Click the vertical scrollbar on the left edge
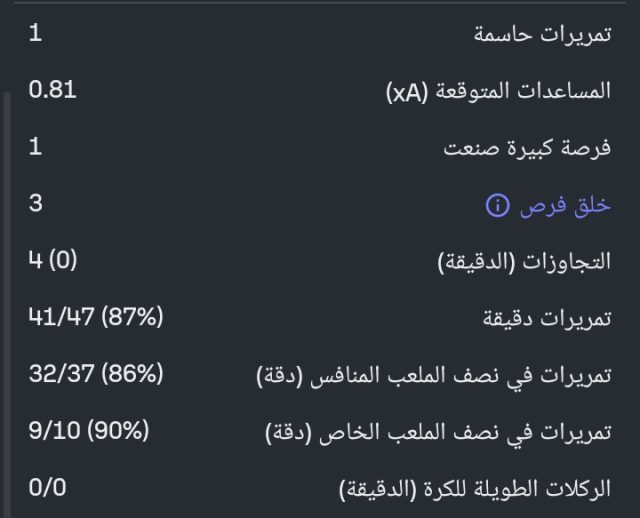The image size is (640, 518). click(4, 300)
